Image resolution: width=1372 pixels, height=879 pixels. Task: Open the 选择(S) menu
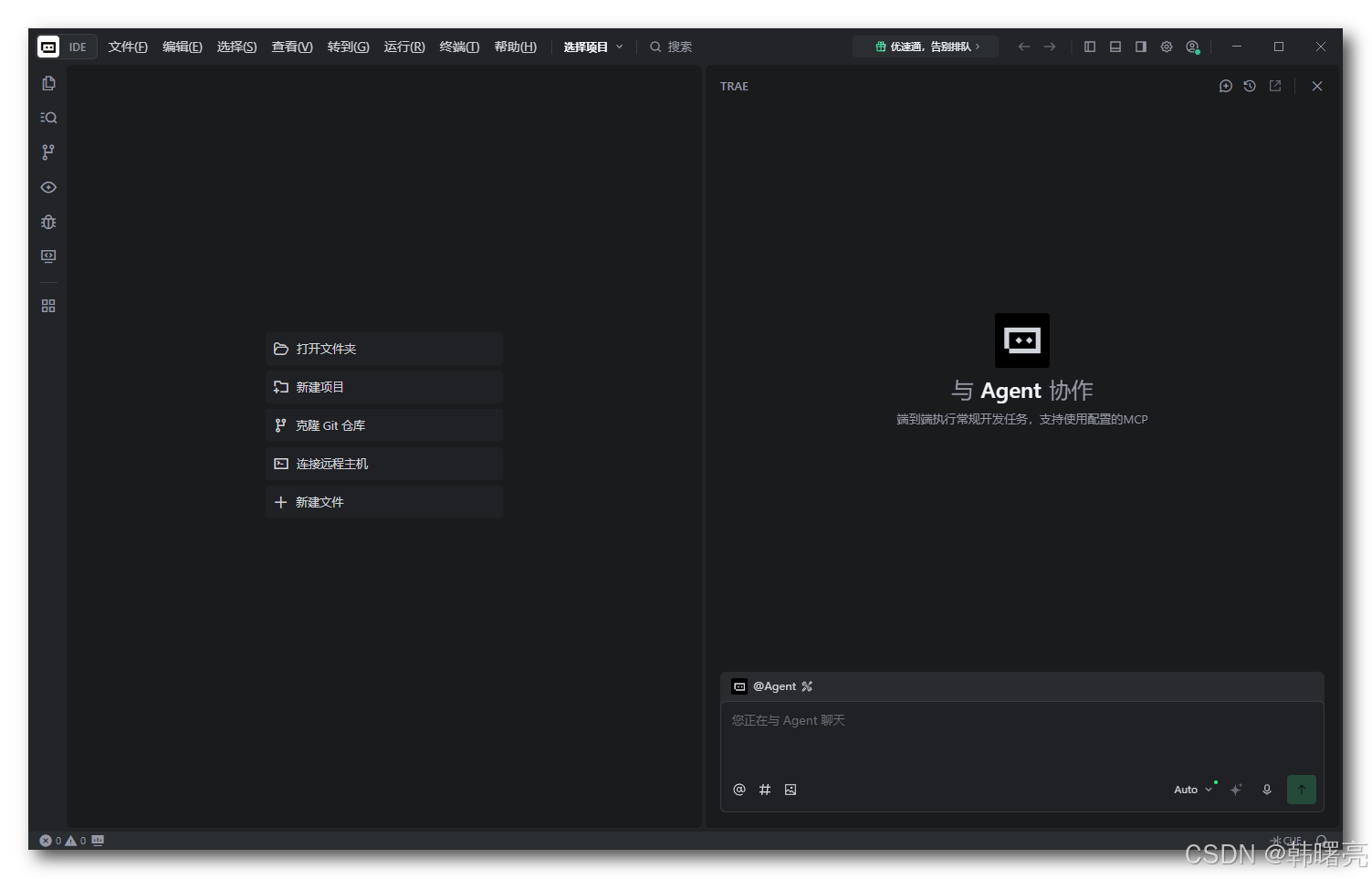click(236, 47)
